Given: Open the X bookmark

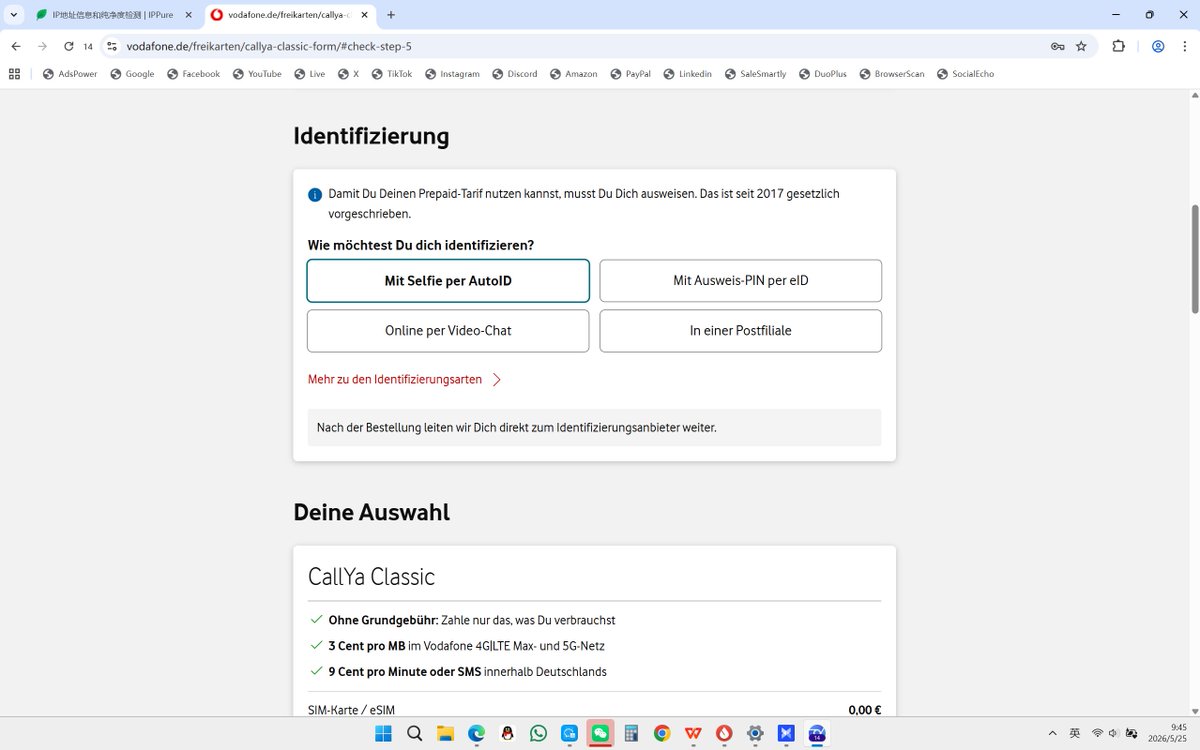Looking at the screenshot, I should (348, 73).
